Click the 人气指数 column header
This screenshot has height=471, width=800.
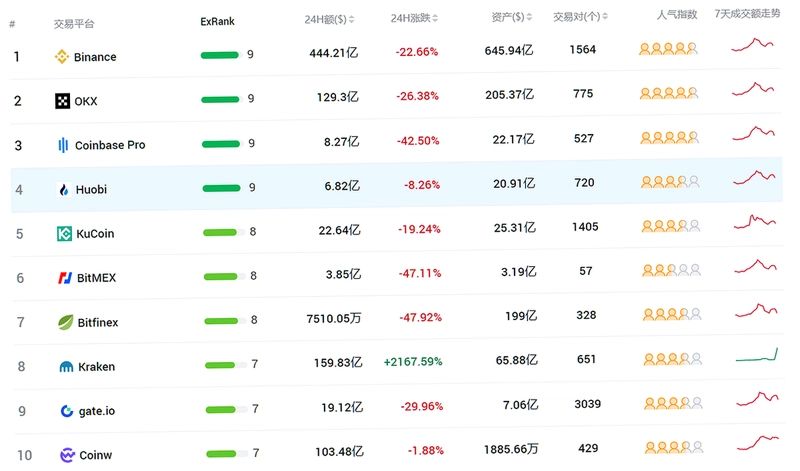(677, 15)
